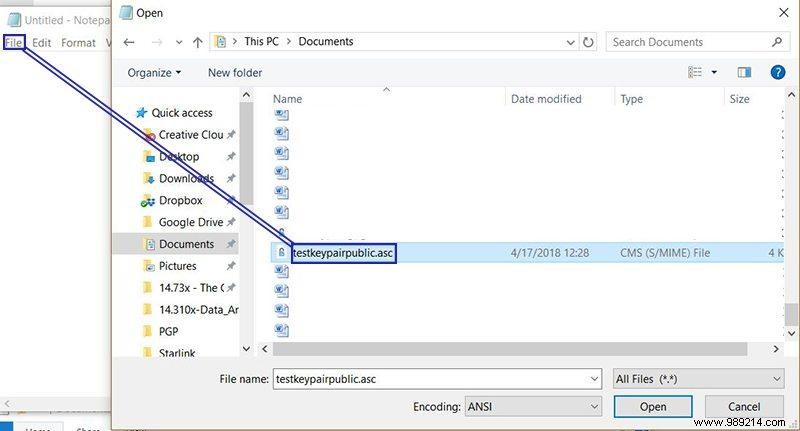This screenshot has width=800, height=431.
Task: Click This PC in the address breadcrumb
Action: coord(261,42)
